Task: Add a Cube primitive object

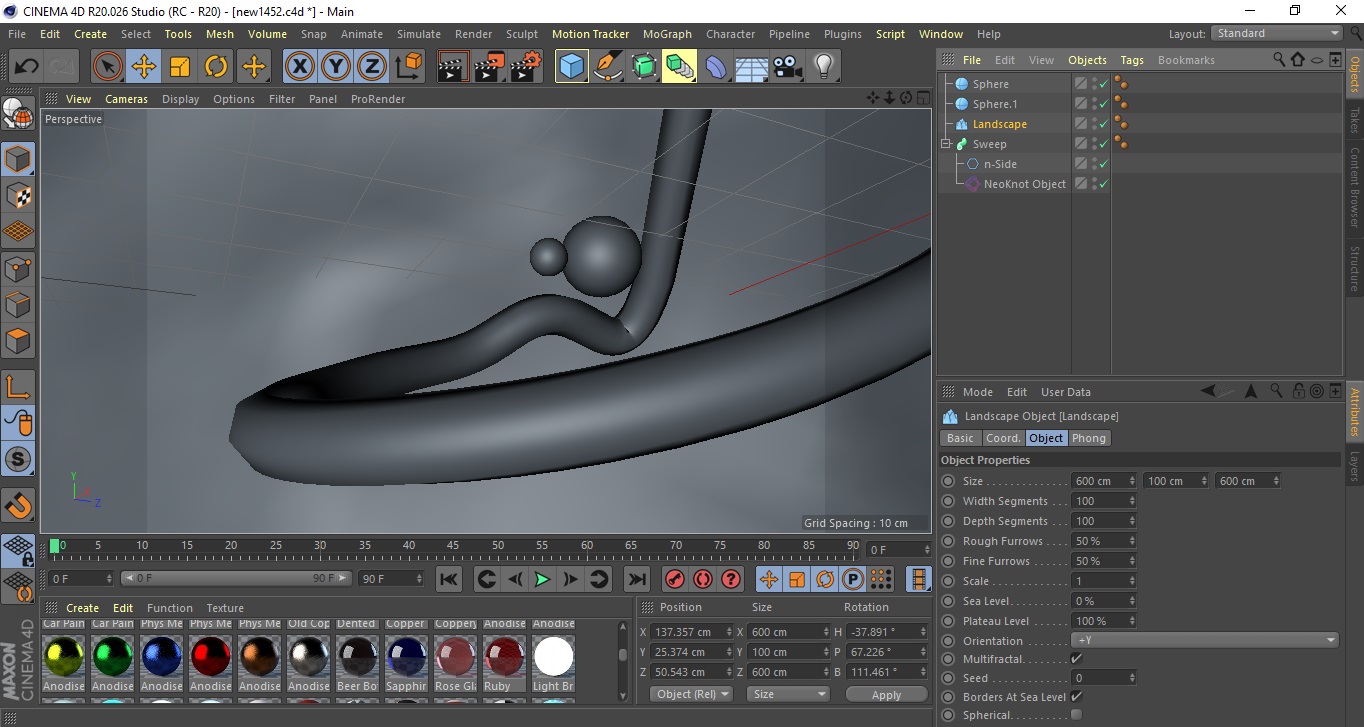Action: tap(571, 67)
